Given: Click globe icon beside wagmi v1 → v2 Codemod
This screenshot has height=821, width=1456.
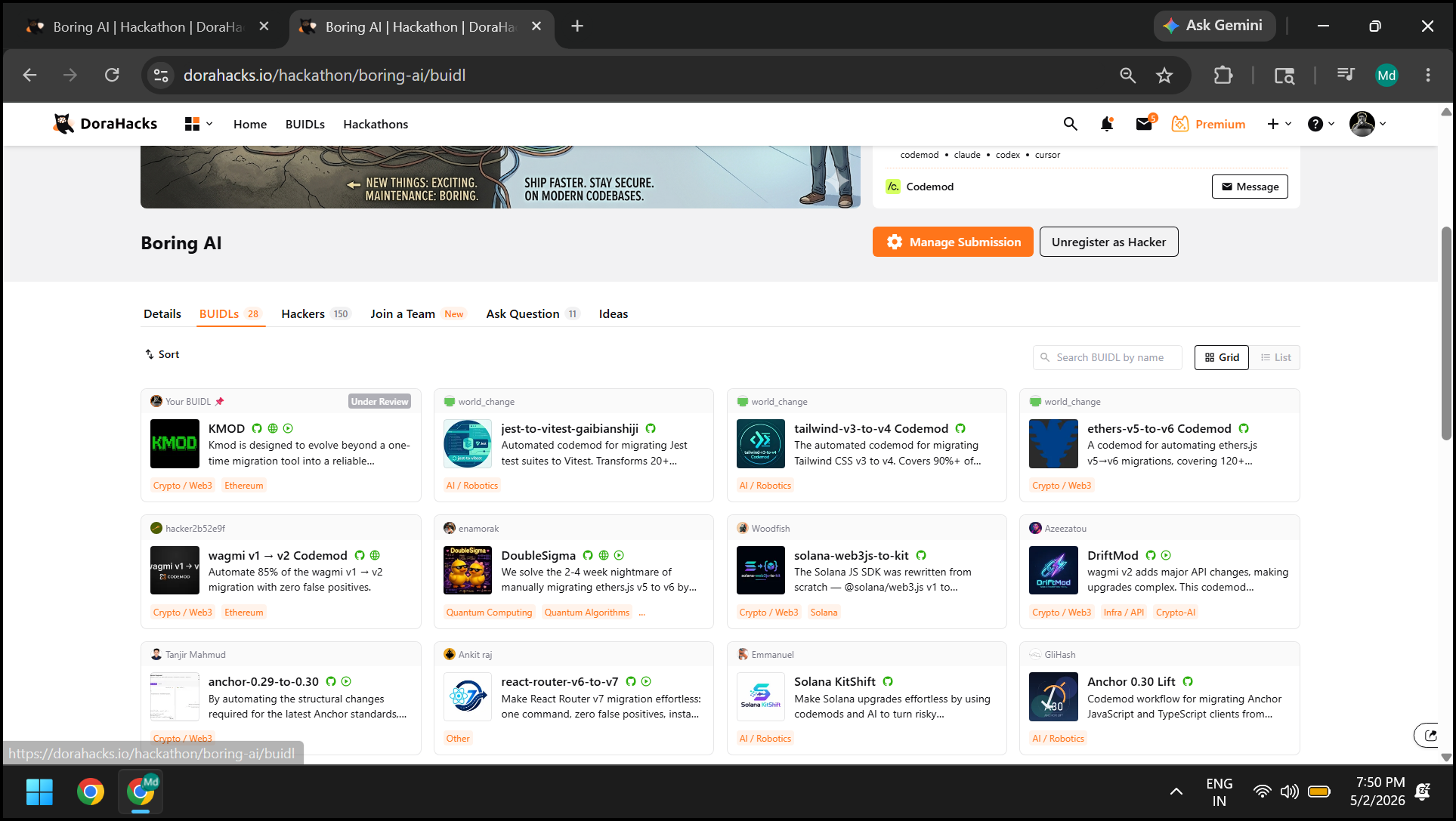Looking at the screenshot, I should [x=375, y=555].
